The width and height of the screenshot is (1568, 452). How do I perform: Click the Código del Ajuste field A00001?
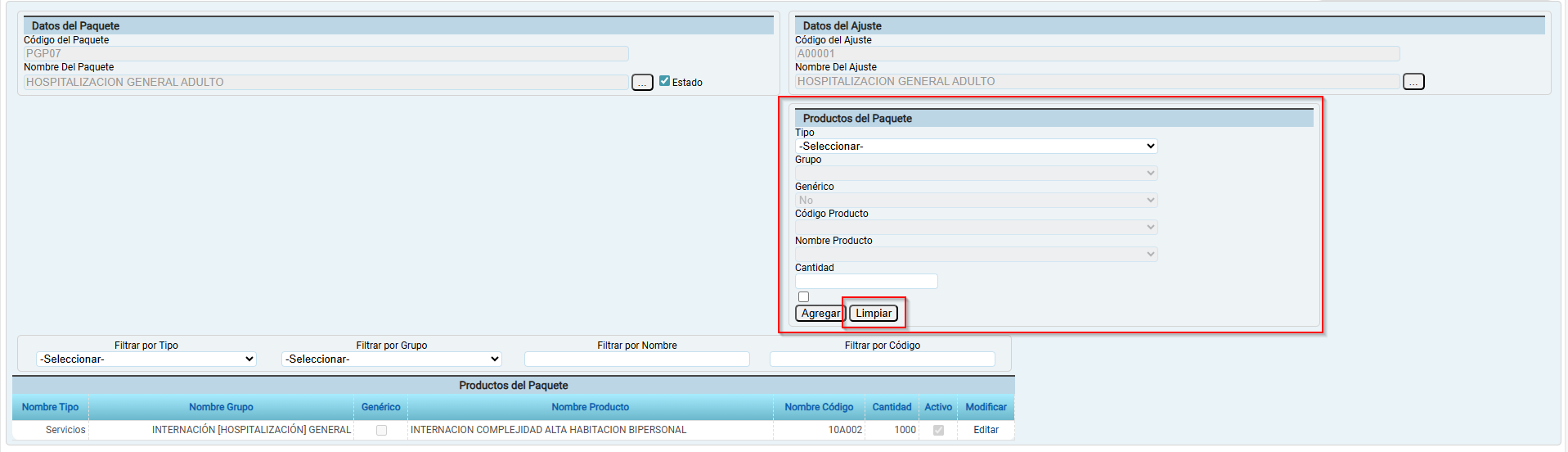point(1098,54)
